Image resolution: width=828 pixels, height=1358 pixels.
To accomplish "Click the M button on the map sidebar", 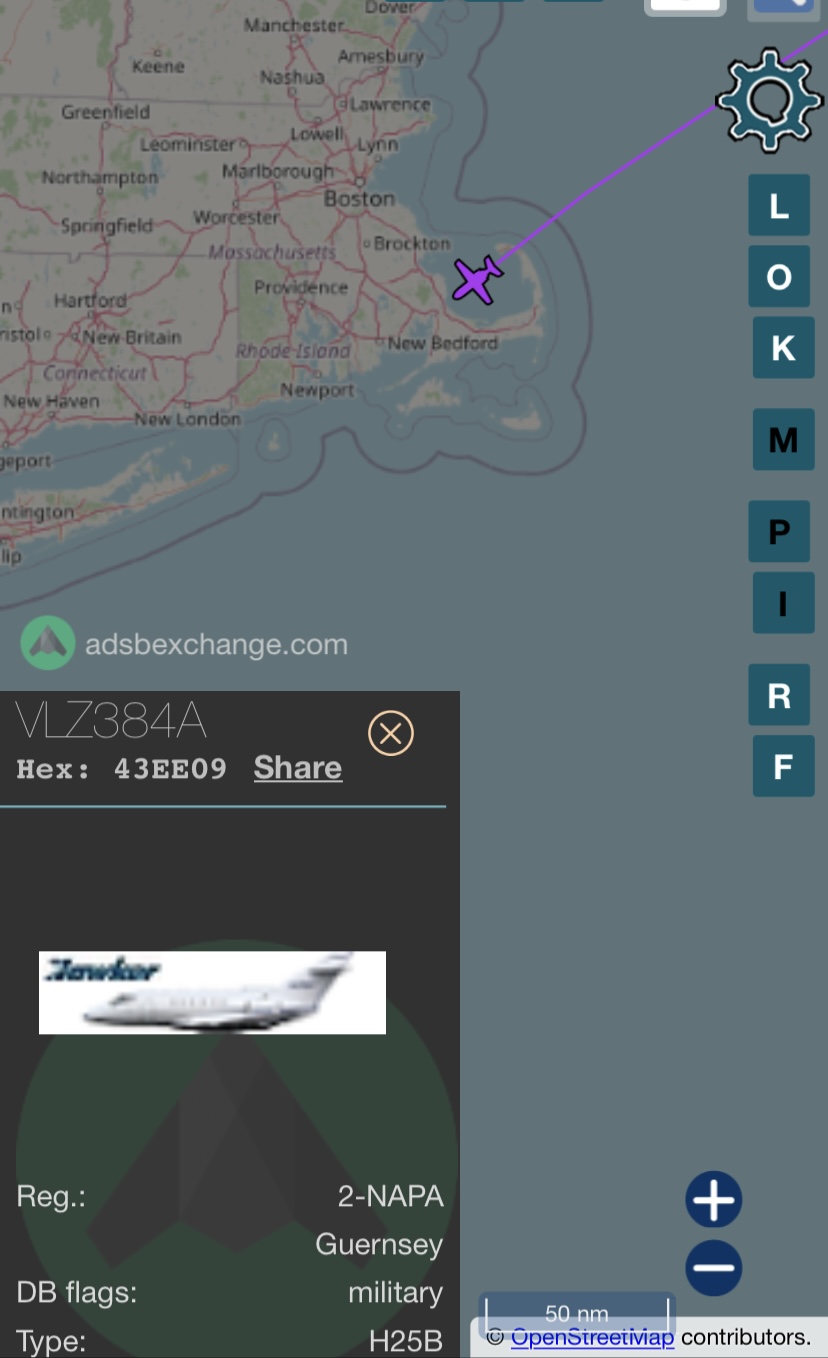I will pos(783,439).
